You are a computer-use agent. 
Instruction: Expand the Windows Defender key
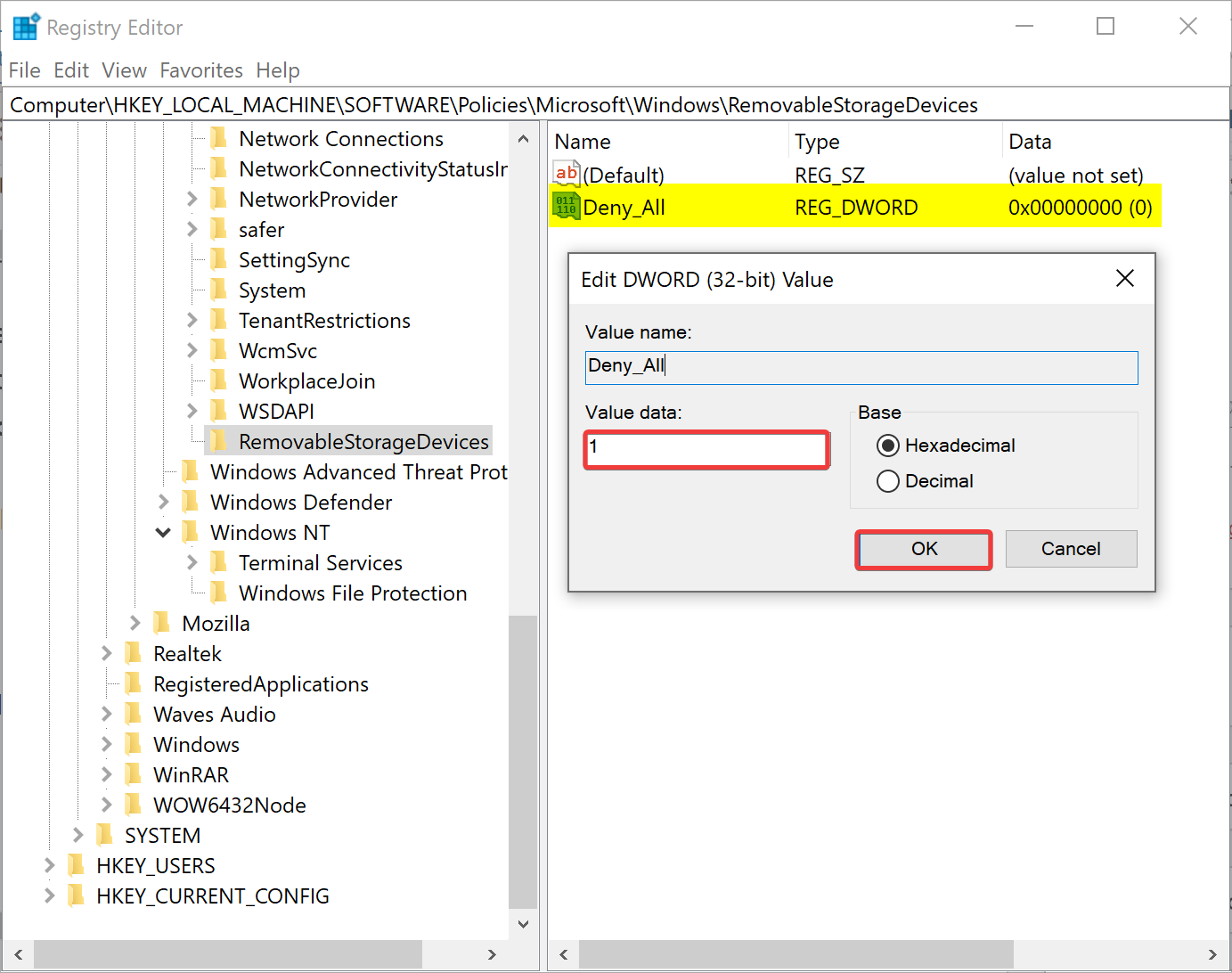(x=163, y=502)
